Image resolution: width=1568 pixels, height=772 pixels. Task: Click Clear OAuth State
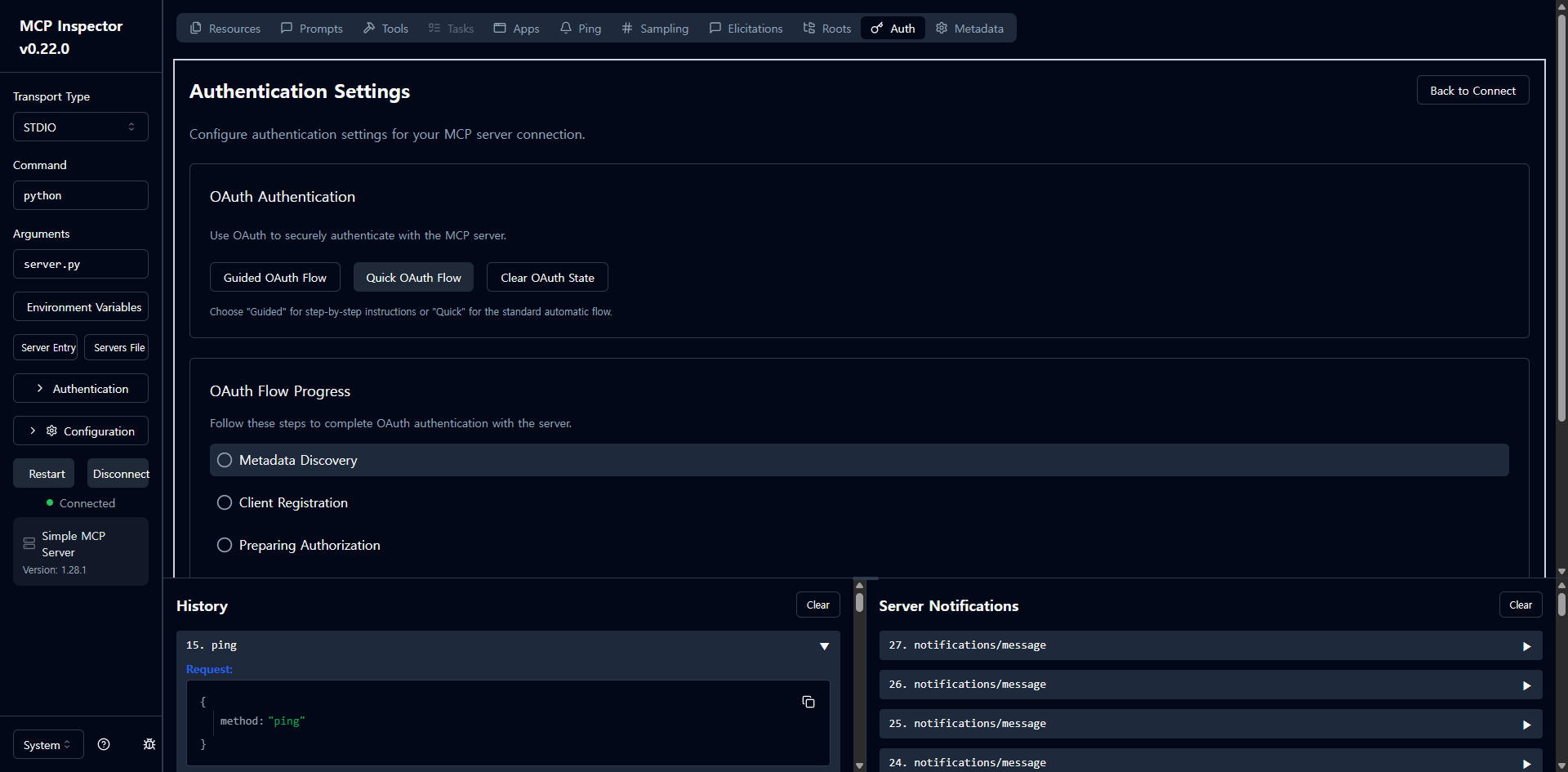pyautogui.click(x=547, y=277)
